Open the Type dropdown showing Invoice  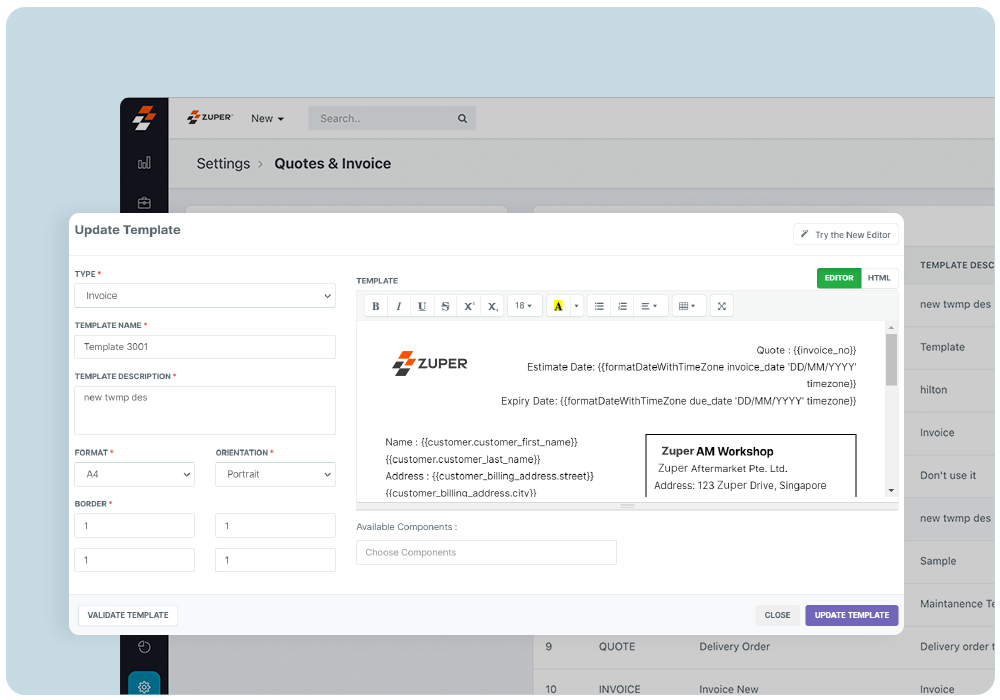click(x=205, y=296)
